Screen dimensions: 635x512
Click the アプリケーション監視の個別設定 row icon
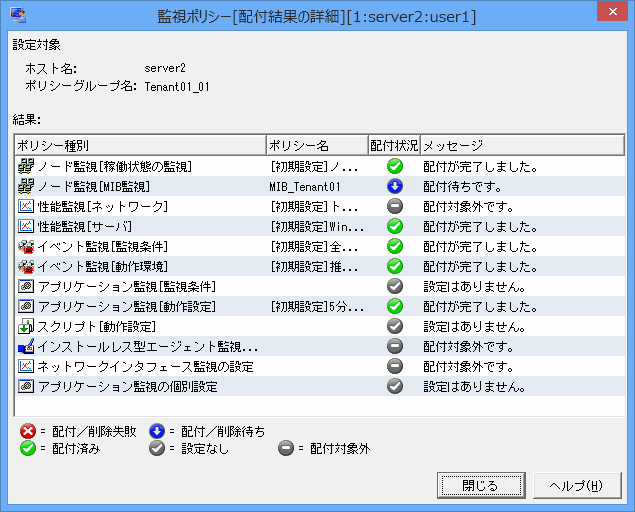(26, 386)
